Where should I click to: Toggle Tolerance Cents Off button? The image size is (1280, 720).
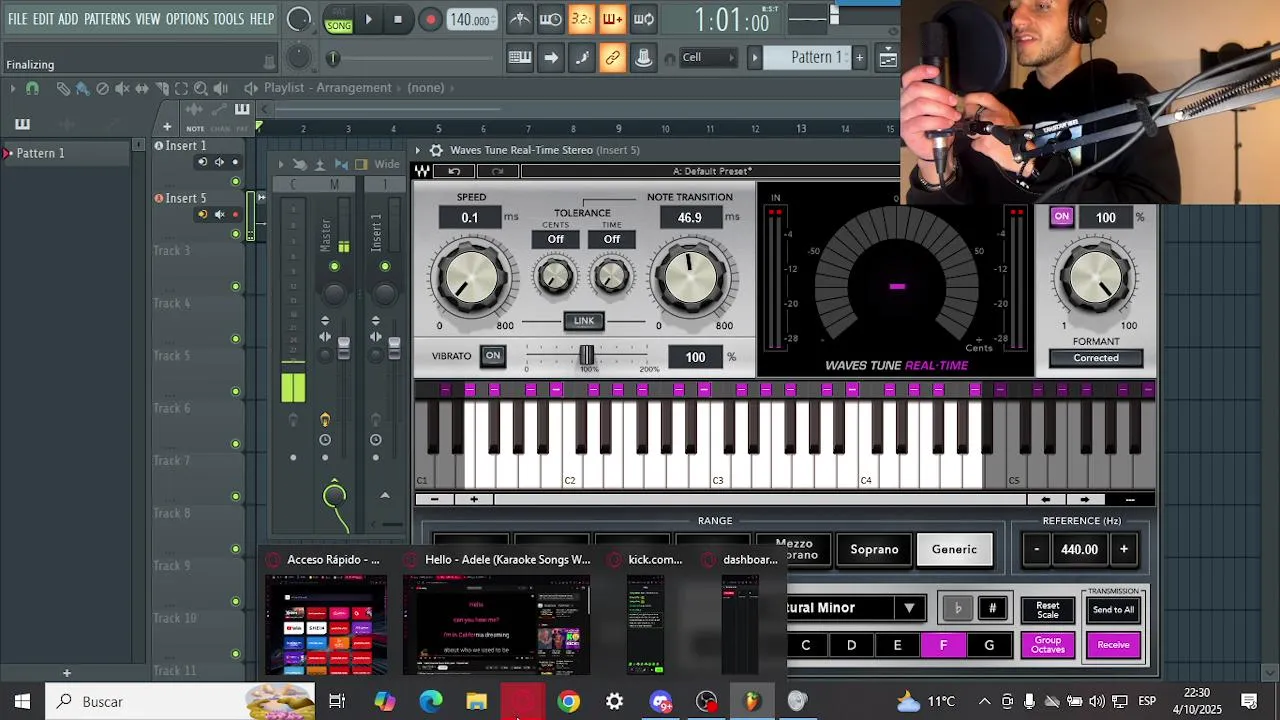point(555,239)
